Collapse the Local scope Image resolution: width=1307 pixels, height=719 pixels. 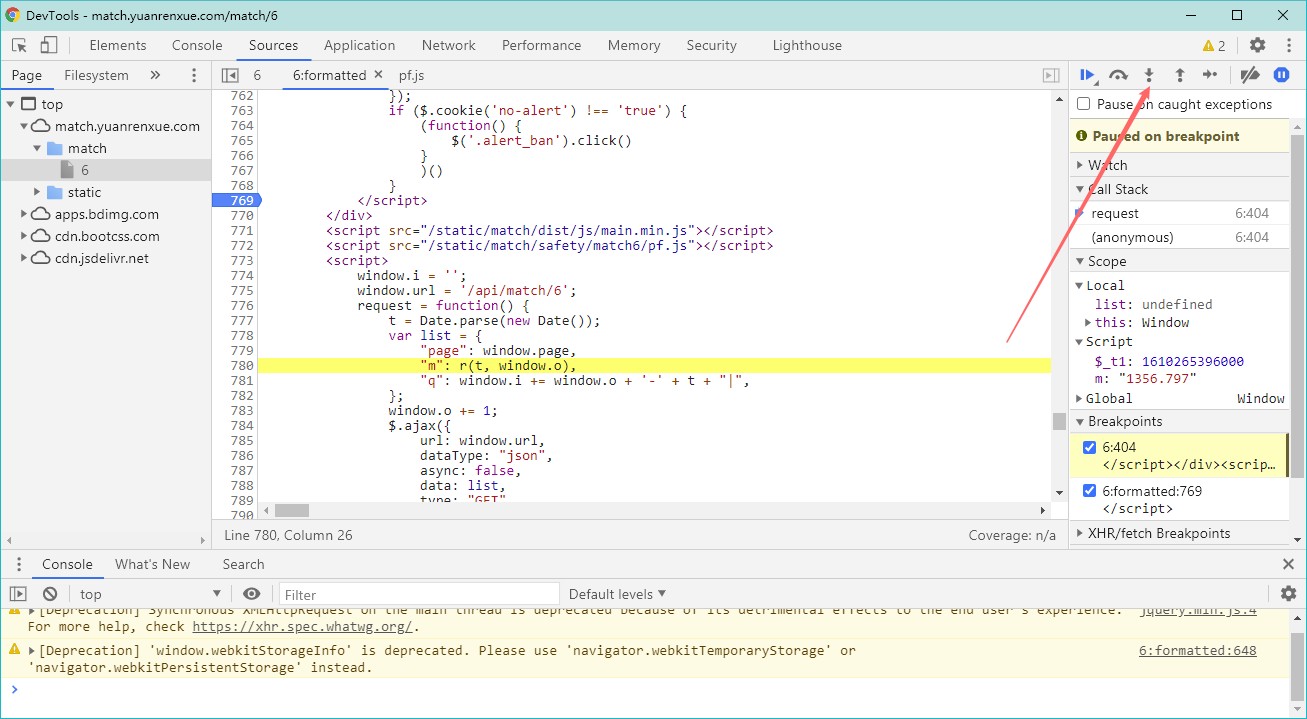1080,285
